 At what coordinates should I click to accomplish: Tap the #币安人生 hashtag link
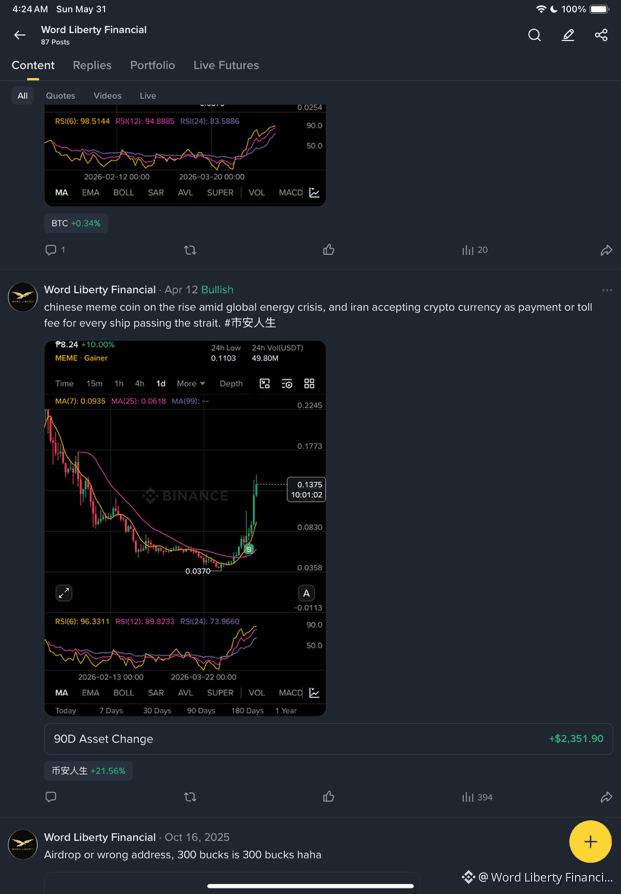[x=250, y=323]
